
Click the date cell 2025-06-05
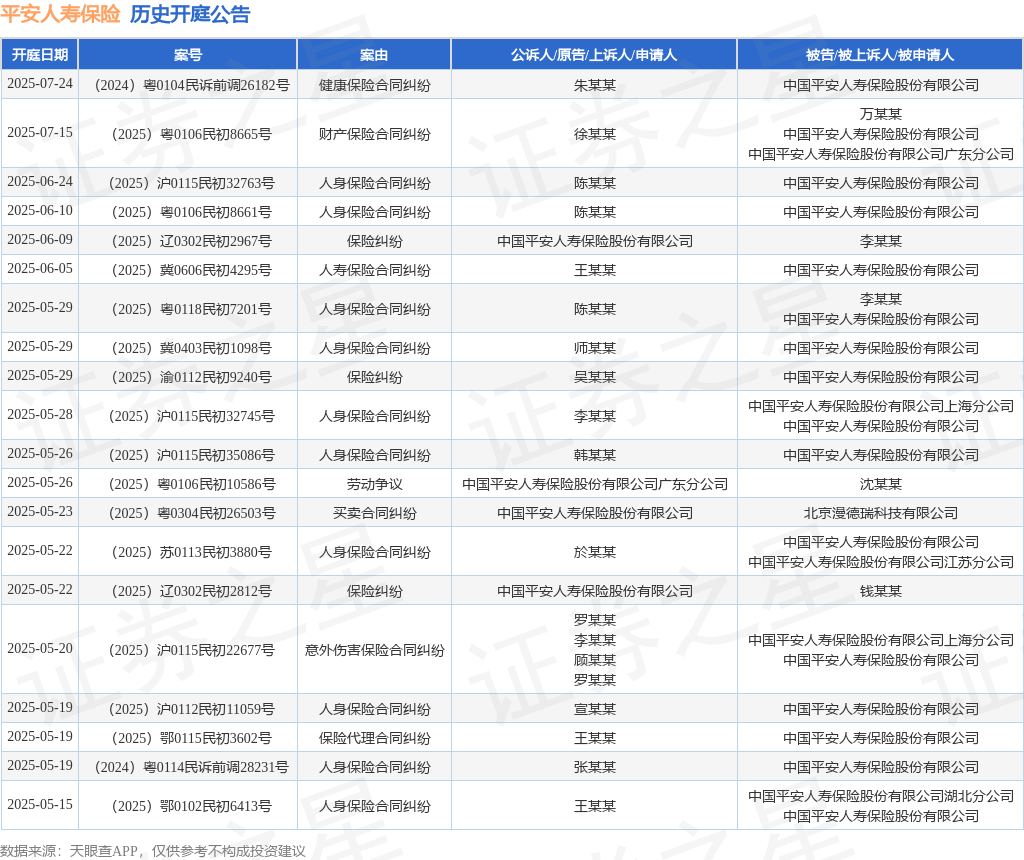pyautogui.click(x=40, y=269)
